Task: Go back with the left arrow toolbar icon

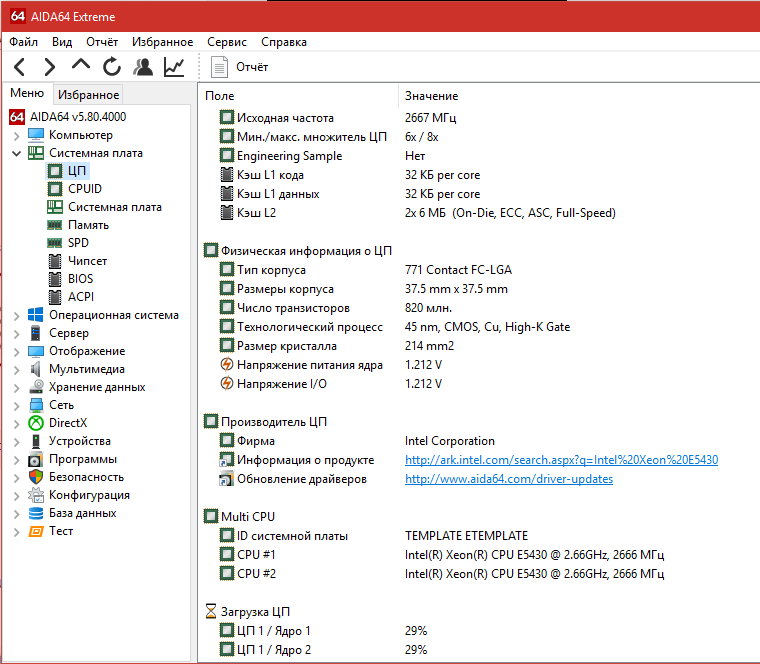Action: [19, 67]
